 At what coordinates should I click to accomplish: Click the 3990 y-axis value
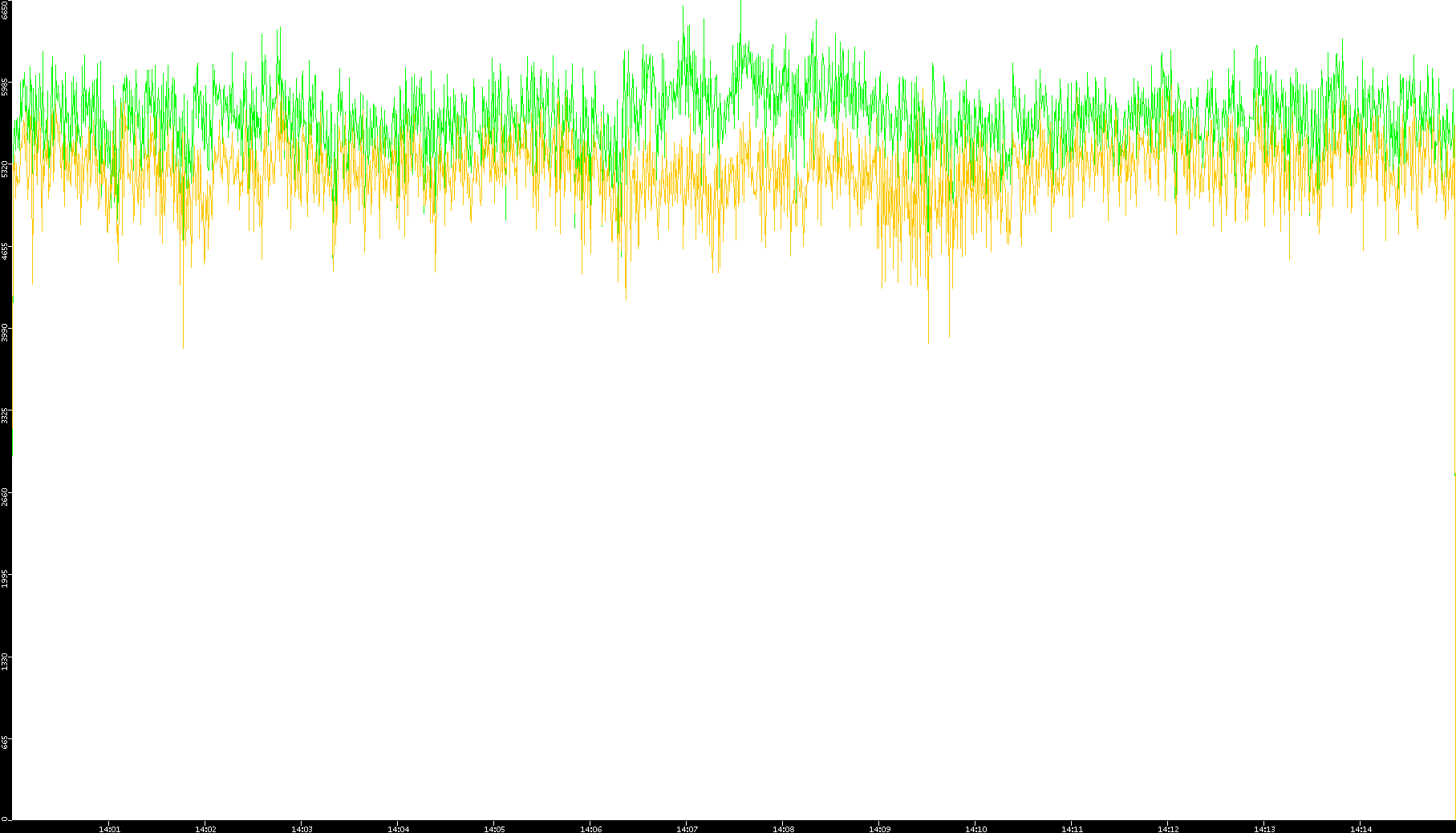point(6,332)
